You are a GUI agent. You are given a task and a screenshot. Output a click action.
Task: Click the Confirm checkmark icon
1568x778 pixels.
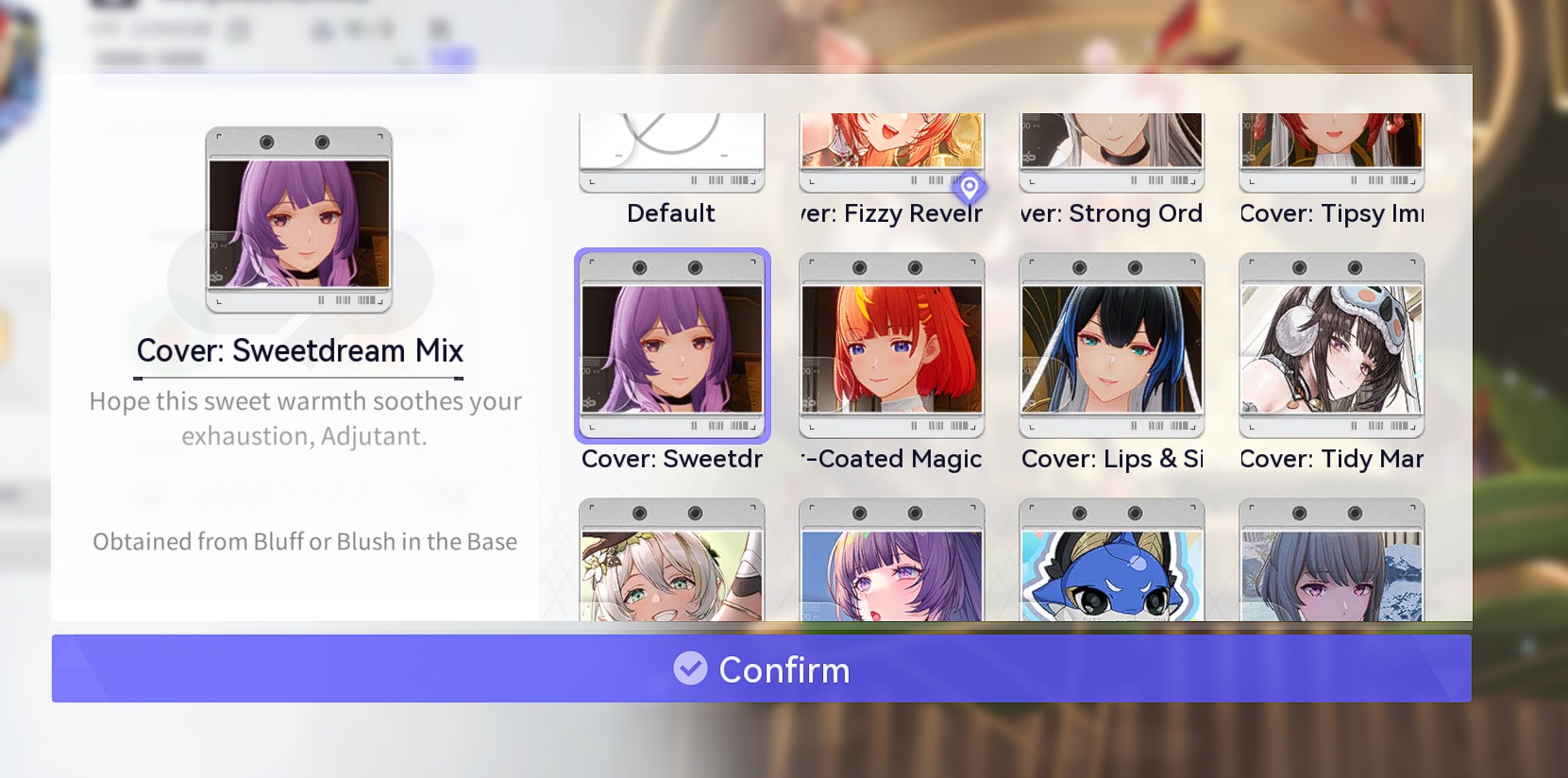[x=690, y=668]
